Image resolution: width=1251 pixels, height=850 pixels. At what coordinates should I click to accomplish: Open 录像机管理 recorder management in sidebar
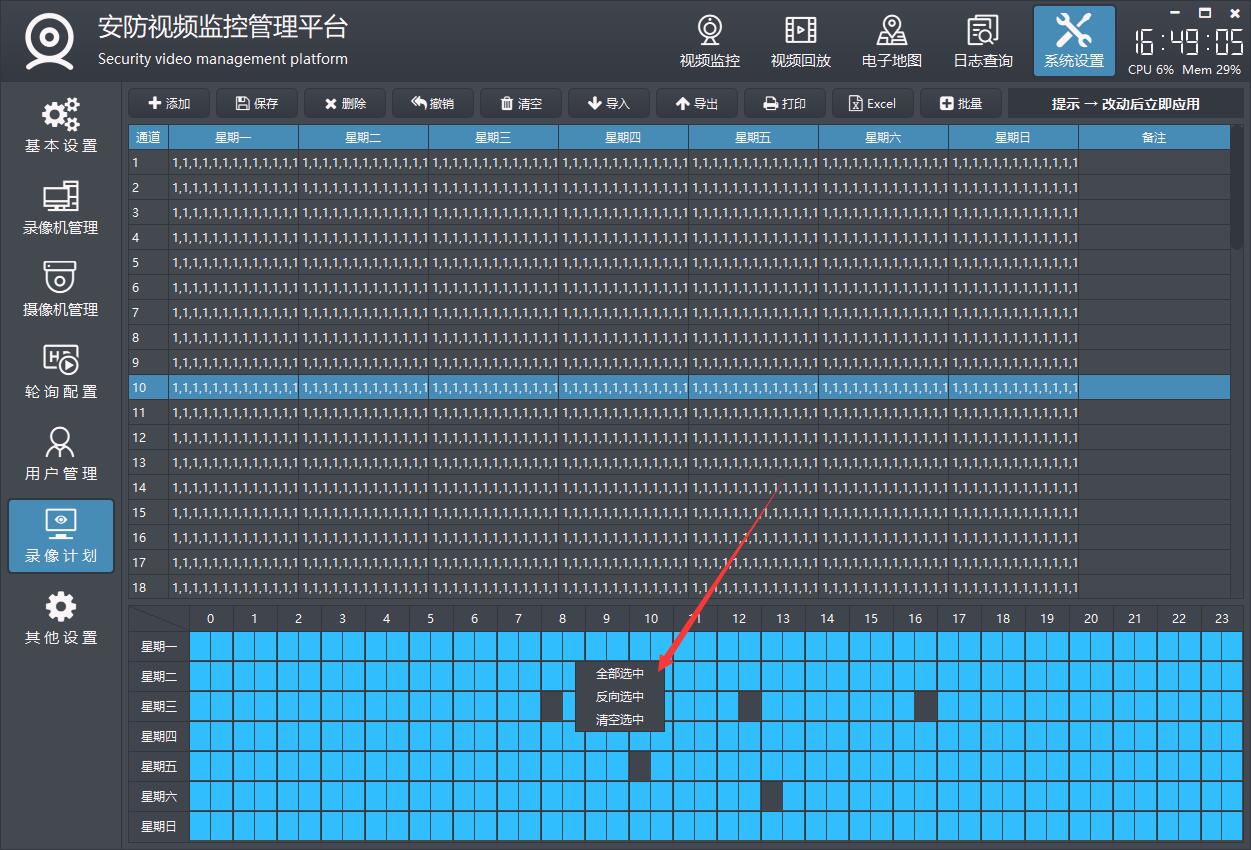(x=61, y=209)
